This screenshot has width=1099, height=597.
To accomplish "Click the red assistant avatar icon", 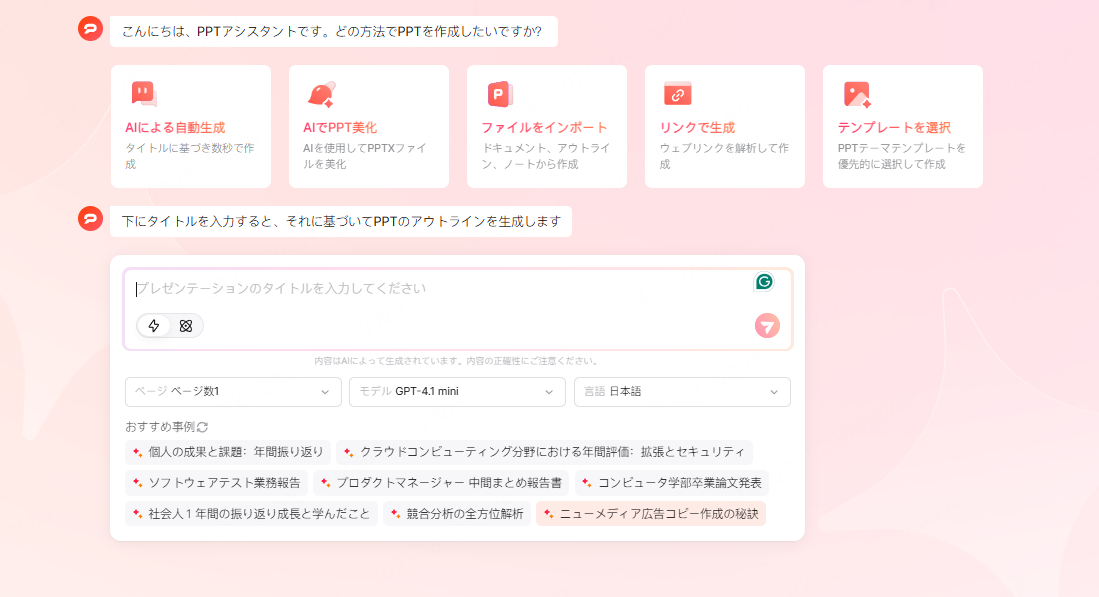I will tap(90, 29).
